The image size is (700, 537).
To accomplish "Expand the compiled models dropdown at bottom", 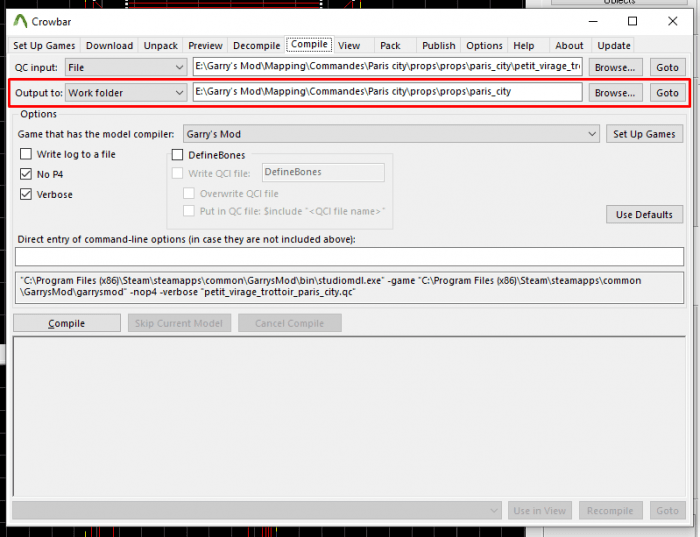I will click(x=257, y=510).
